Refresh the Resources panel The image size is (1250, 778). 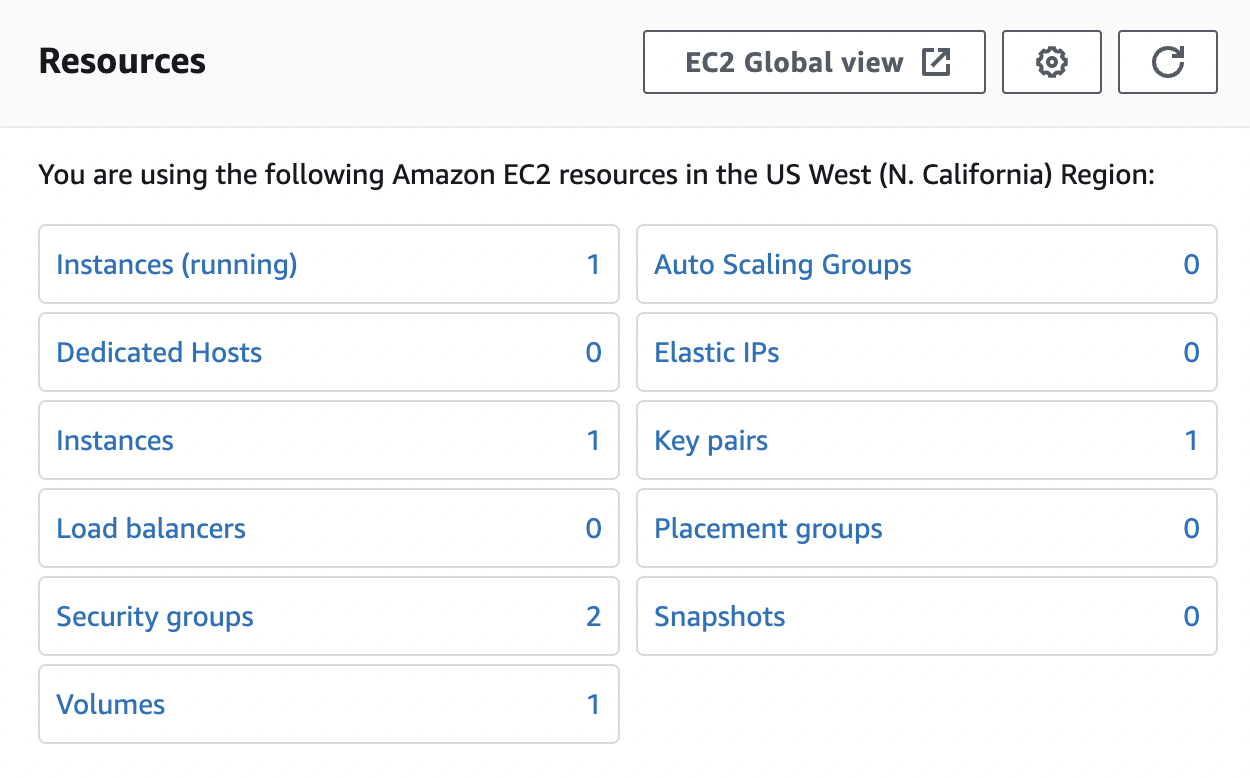[x=1167, y=63]
